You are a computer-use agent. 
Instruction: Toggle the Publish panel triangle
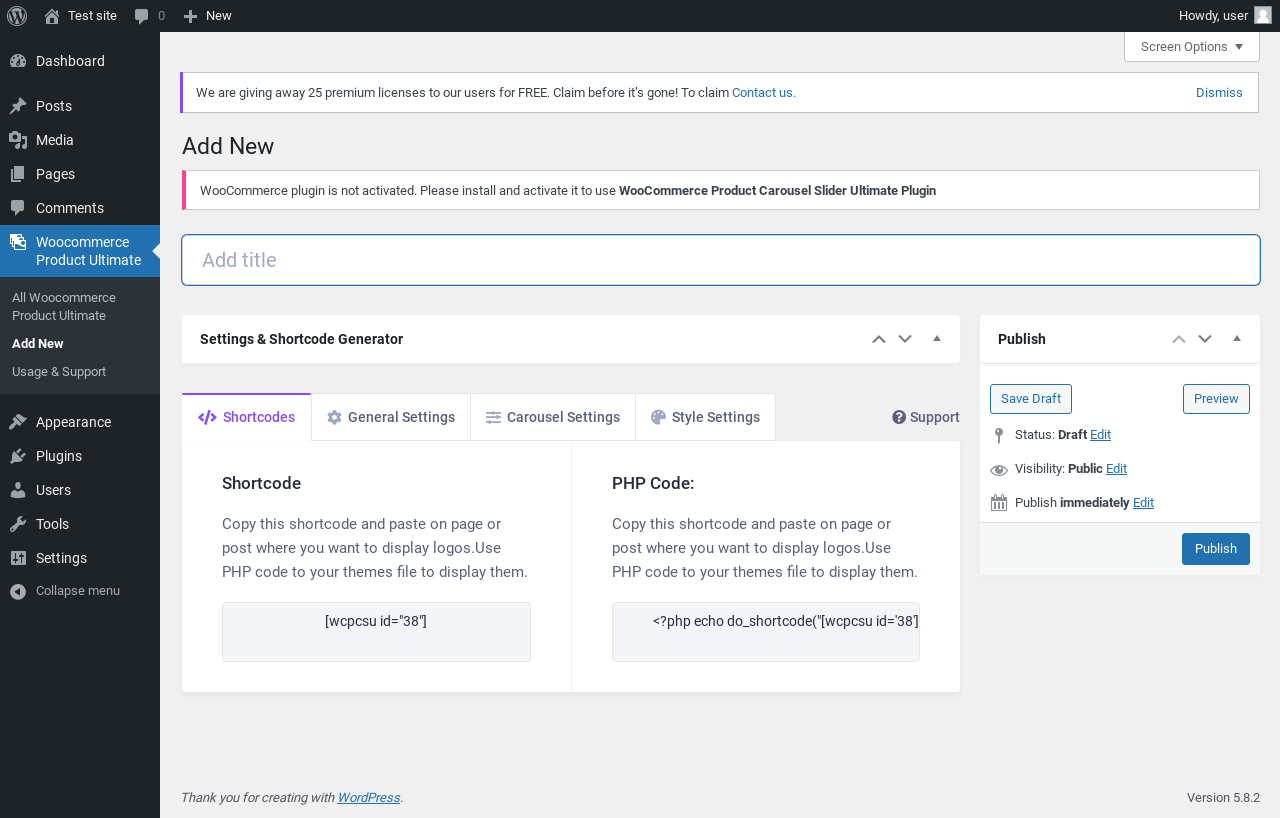[x=1237, y=339]
